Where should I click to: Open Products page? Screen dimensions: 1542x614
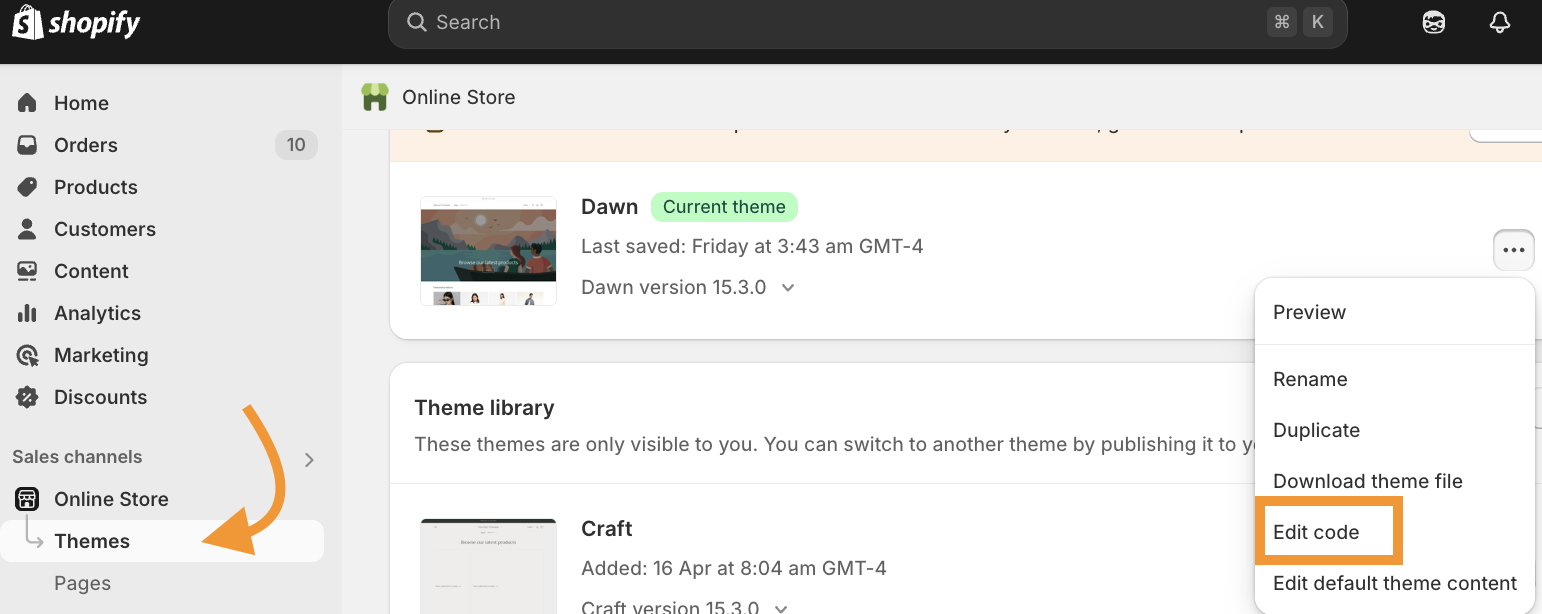click(x=96, y=187)
